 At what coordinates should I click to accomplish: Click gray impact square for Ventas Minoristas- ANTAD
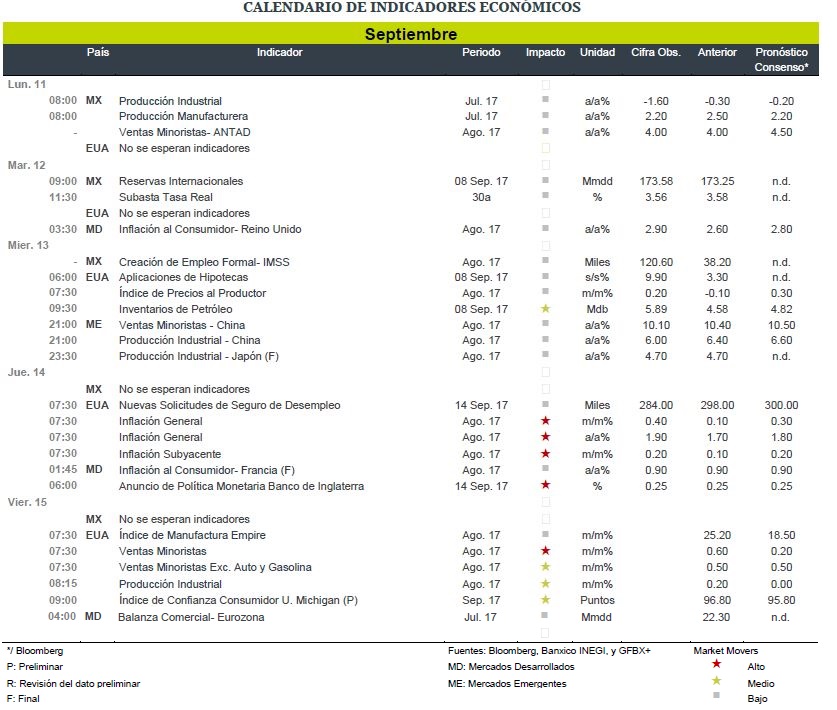pos(546,131)
